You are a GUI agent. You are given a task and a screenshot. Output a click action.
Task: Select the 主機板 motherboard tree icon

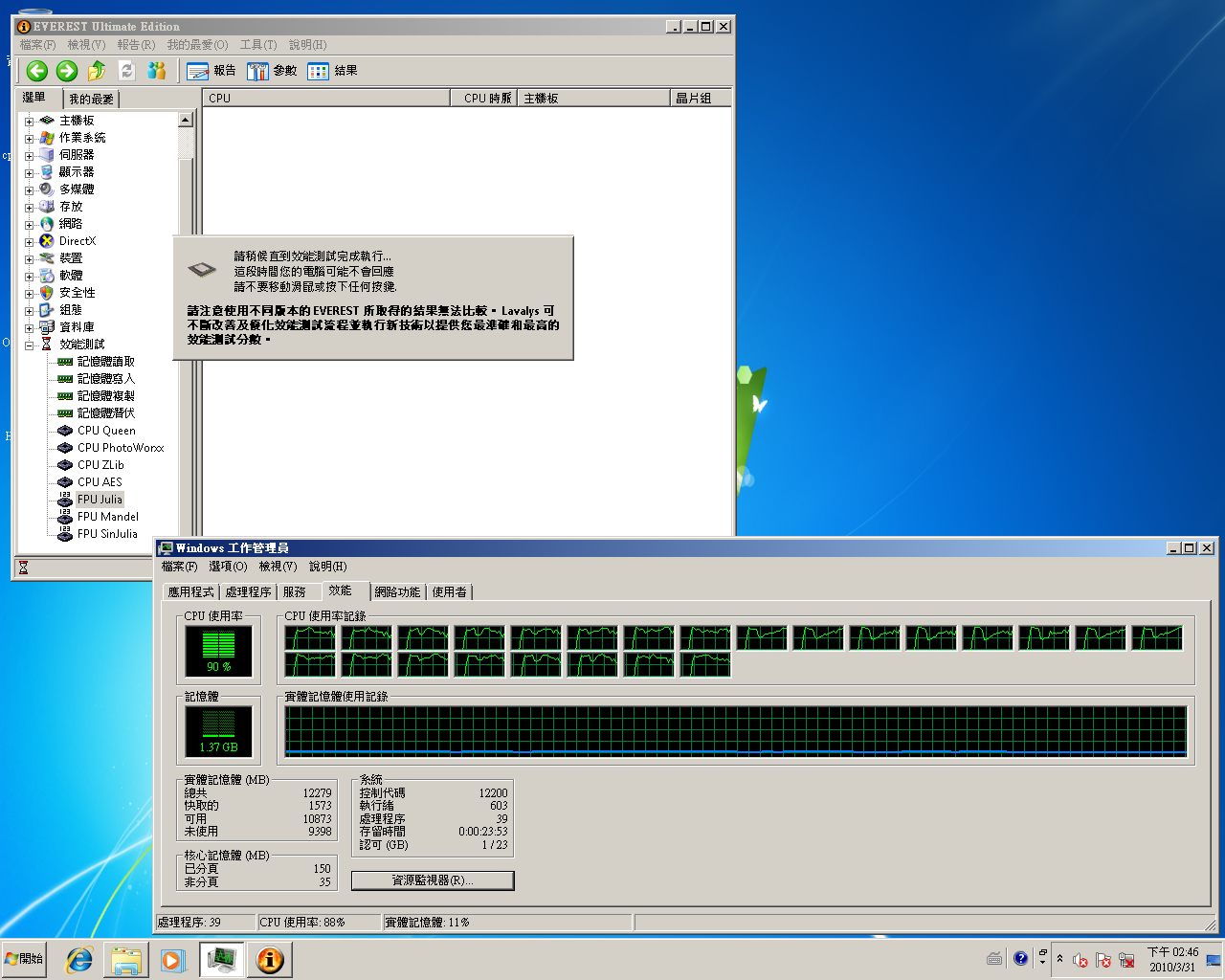(x=47, y=121)
